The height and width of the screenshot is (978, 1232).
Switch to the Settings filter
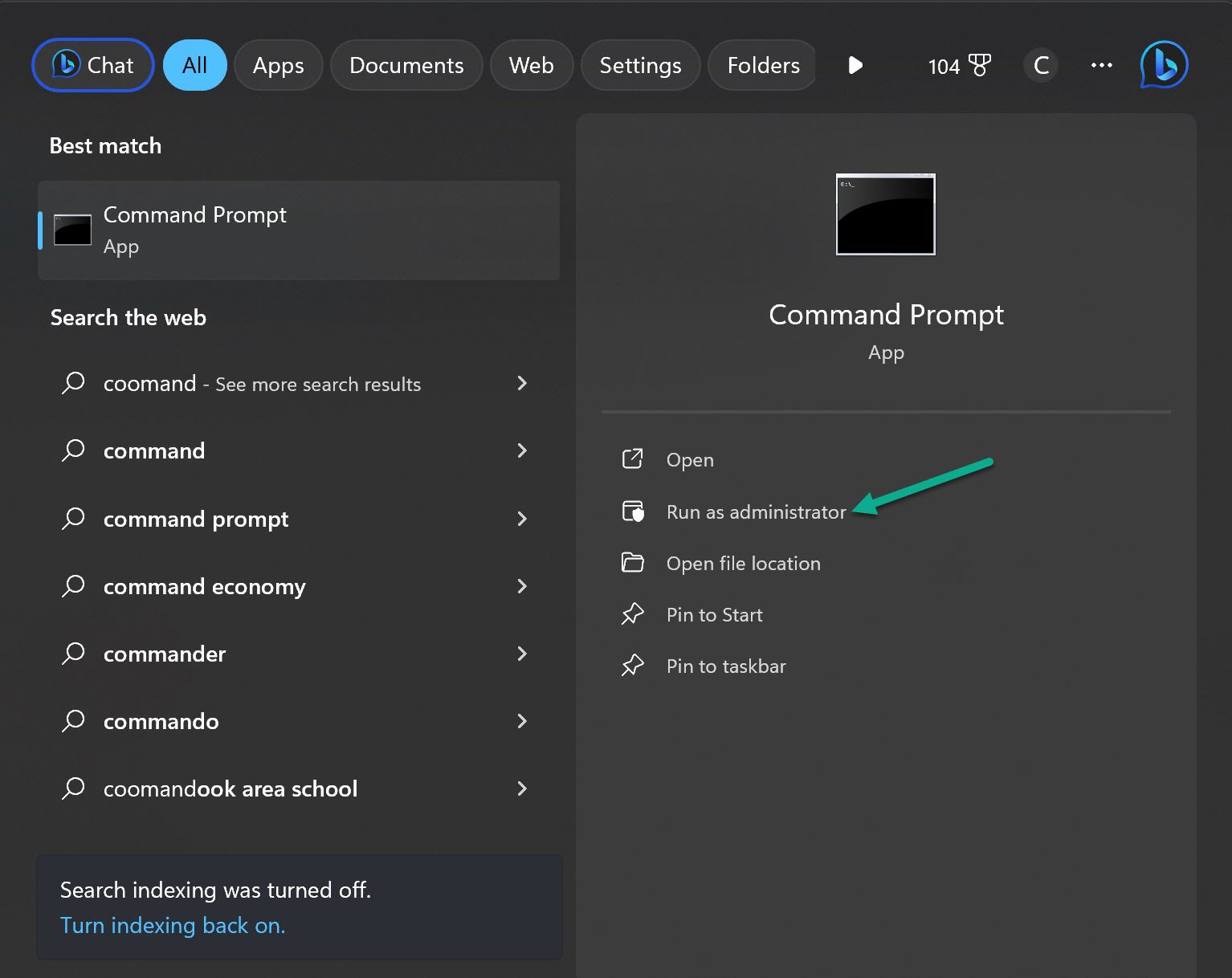(x=640, y=65)
